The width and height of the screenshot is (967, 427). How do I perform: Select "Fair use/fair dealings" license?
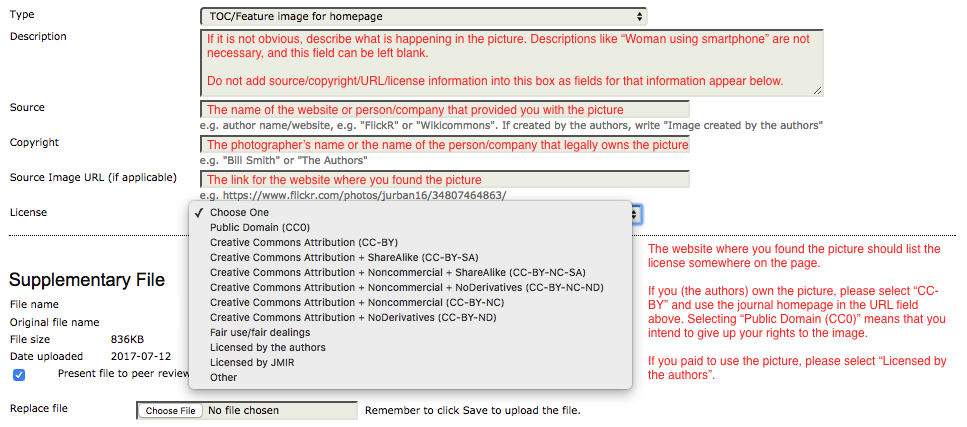pos(260,332)
